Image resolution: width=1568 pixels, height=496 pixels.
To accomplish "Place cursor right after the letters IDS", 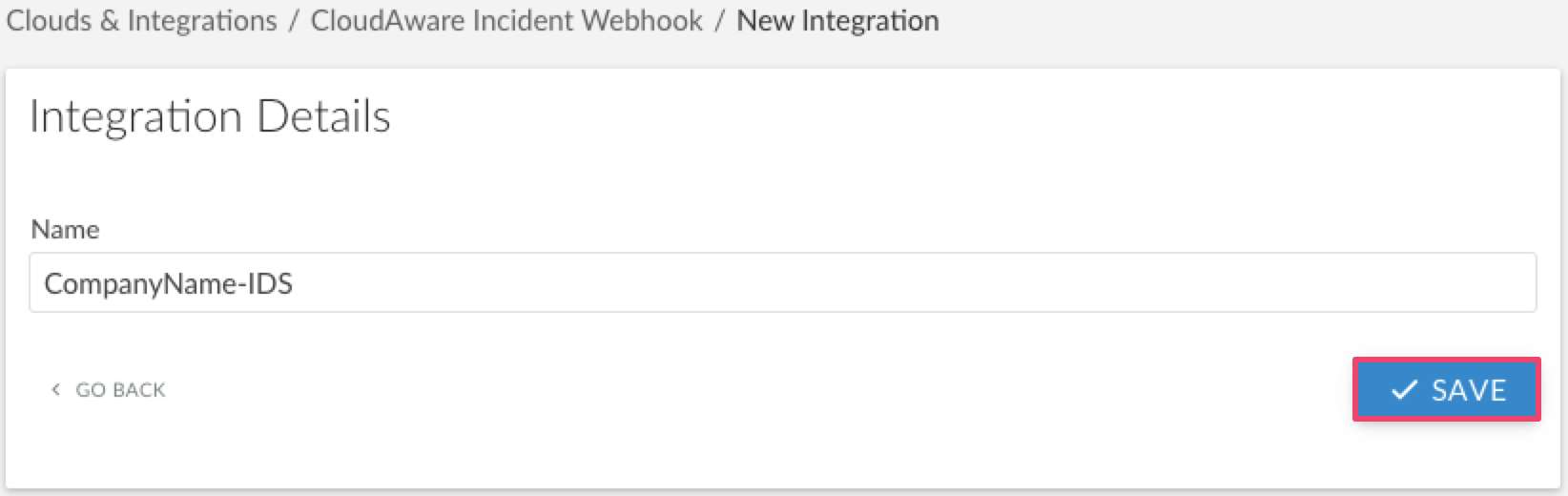I will (x=295, y=283).
